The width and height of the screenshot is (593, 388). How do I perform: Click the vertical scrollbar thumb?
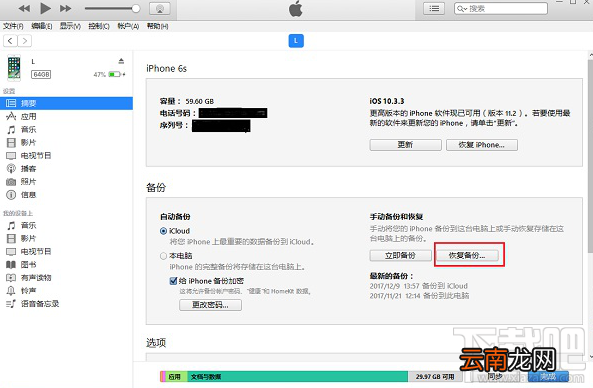[x=590, y=156]
